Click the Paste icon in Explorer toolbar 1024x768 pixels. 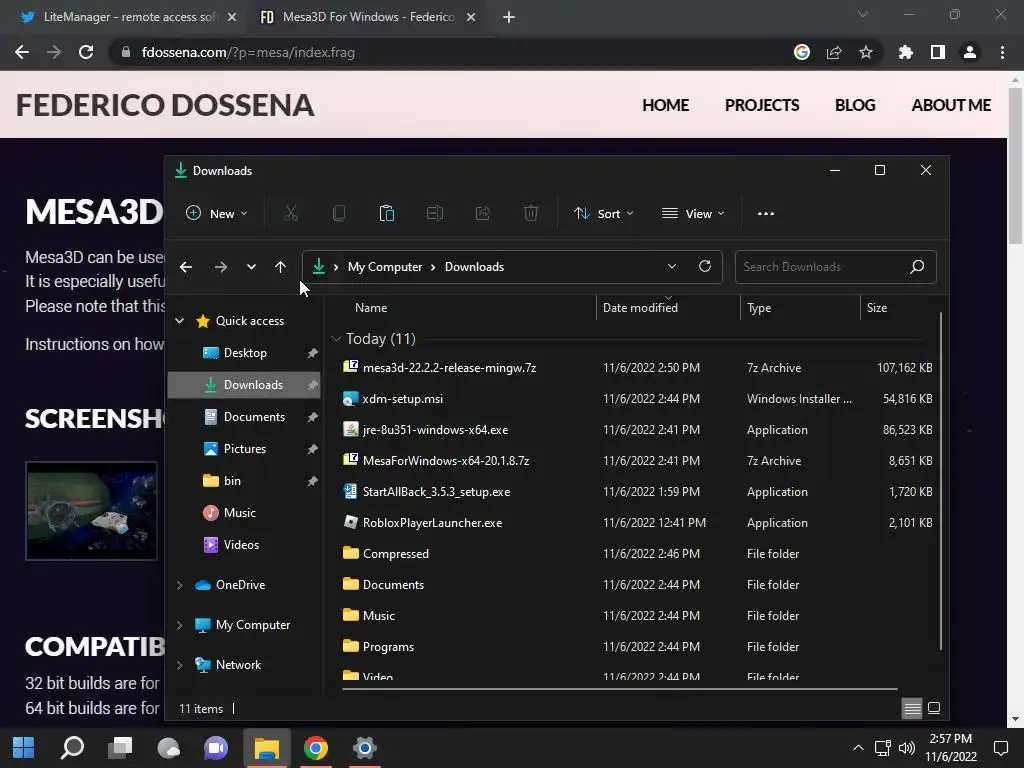387,214
